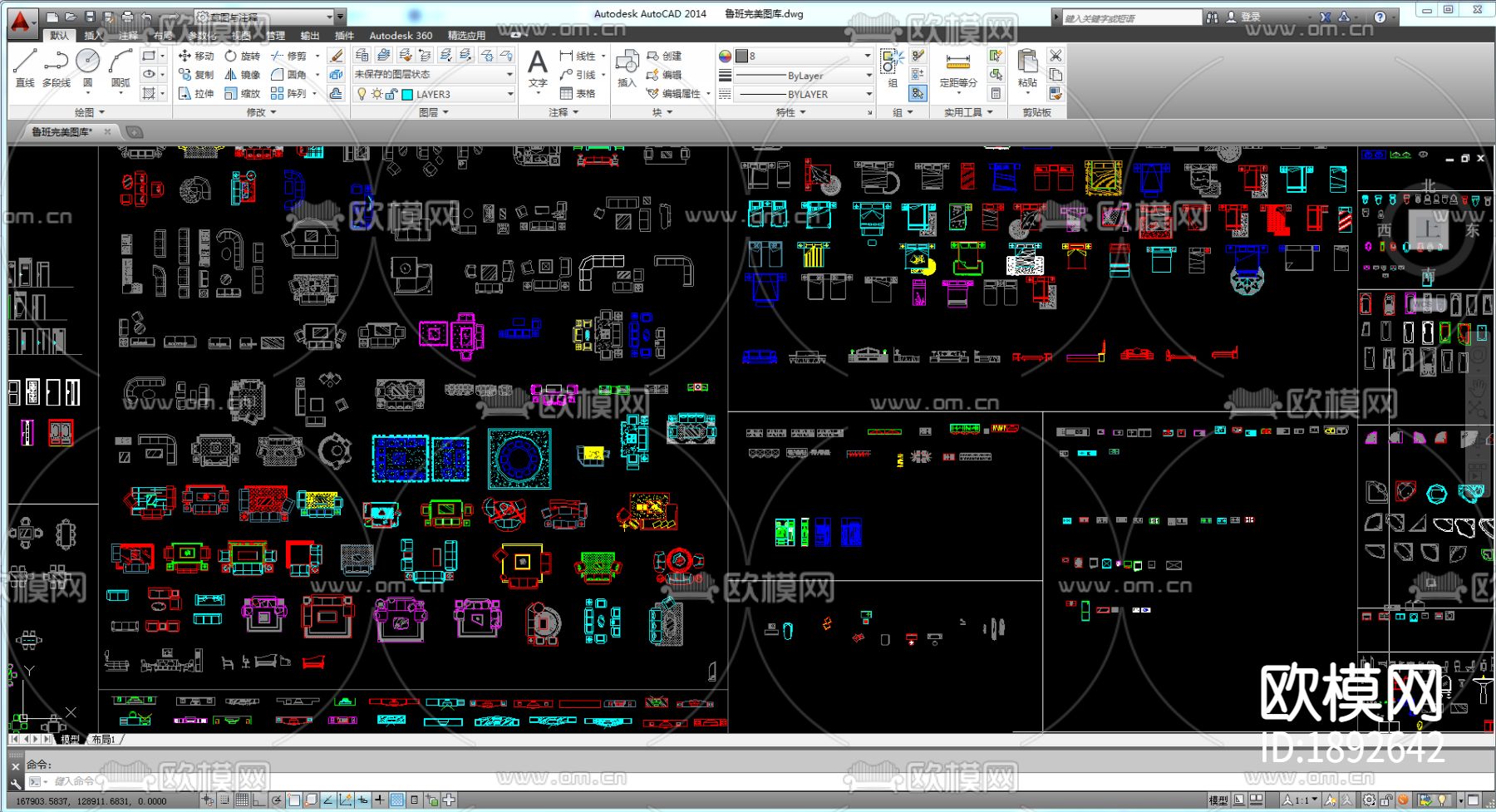This screenshot has height=812, width=1496.
Task: Click the Sign In (登录) button
Action: (x=1243, y=17)
